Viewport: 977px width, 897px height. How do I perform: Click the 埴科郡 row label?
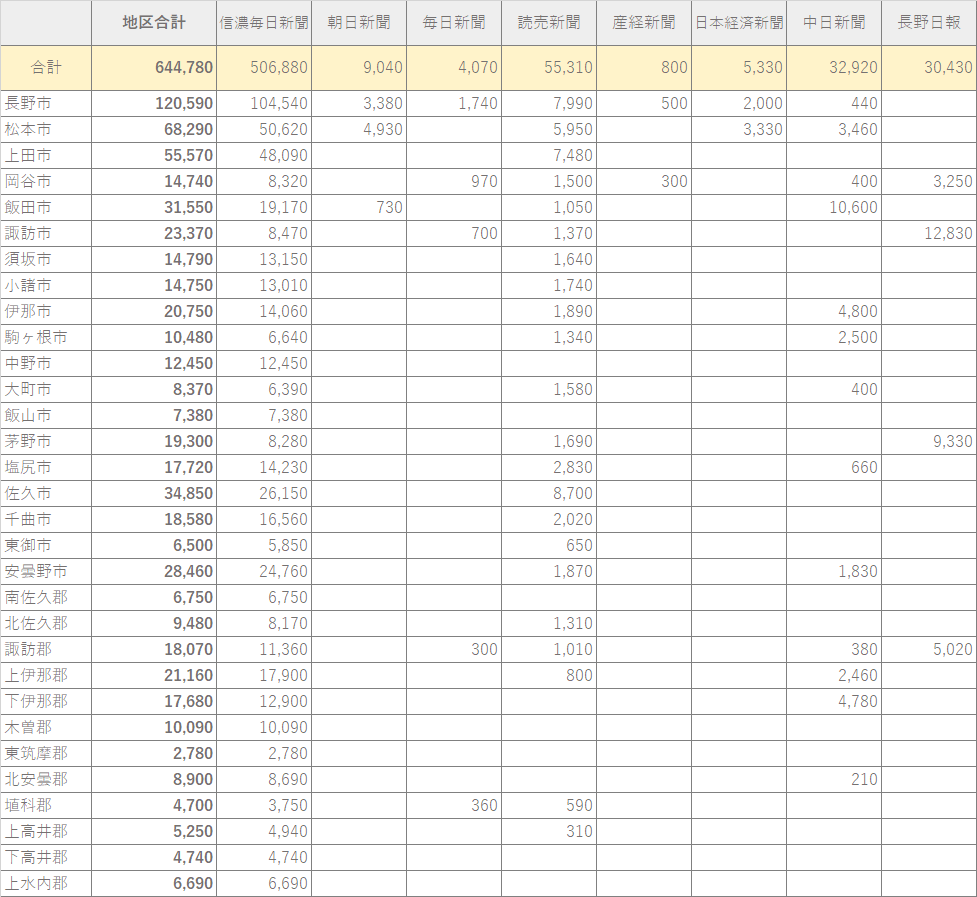pyautogui.click(x=46, y=805)
